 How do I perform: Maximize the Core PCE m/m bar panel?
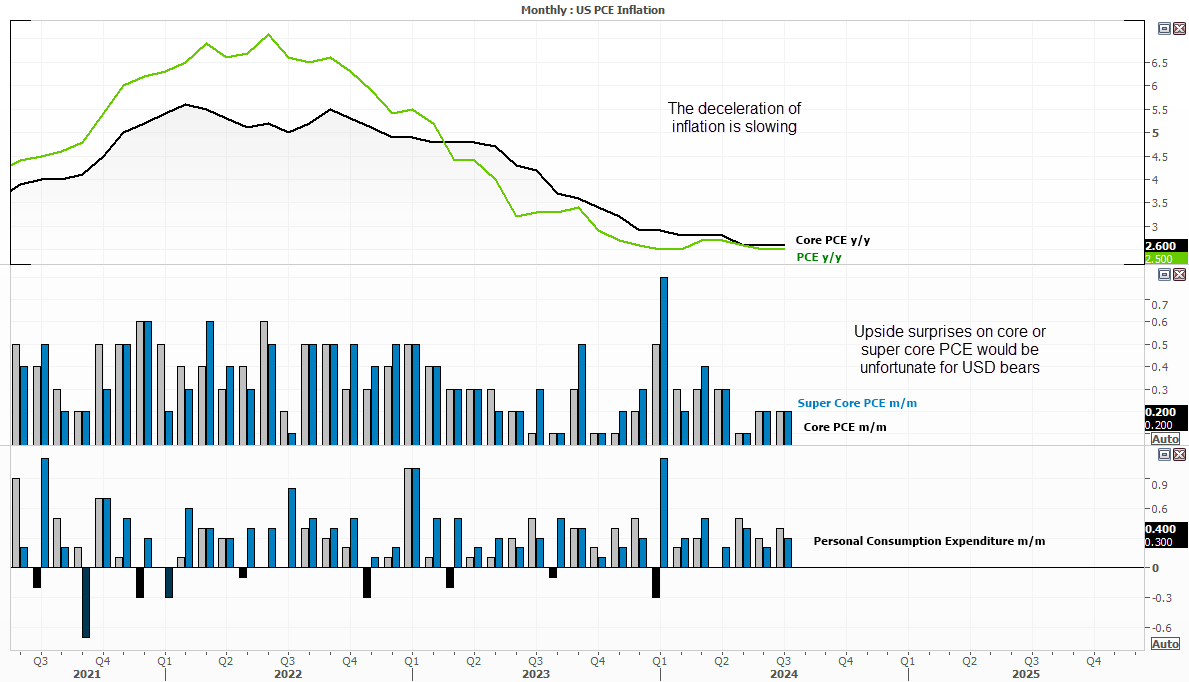(x=1165, y=274)
